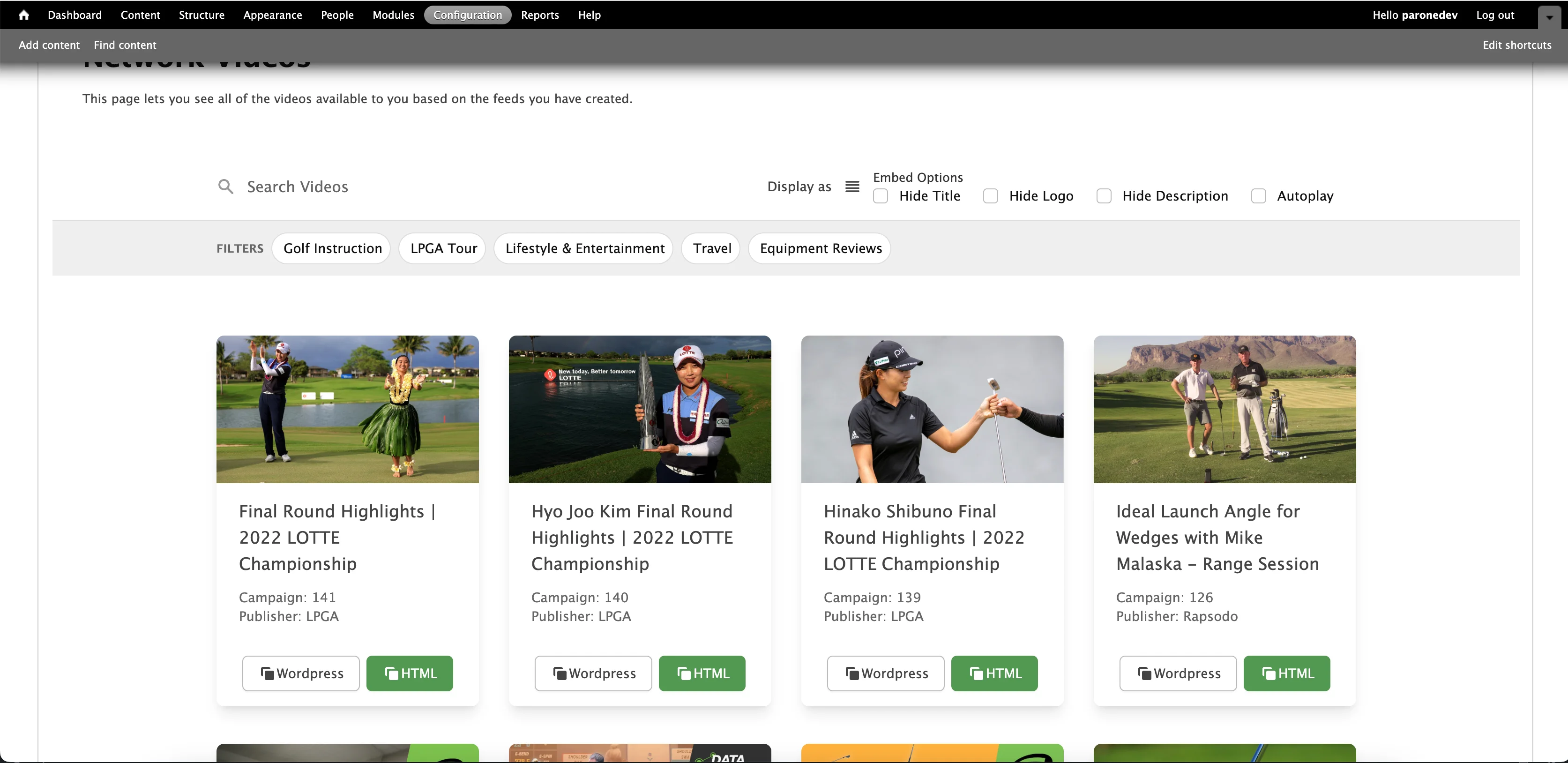The image size is (1568, 763).
Task: Open the Hinako Shibuno video thumbnail
Action: [932, 409]
